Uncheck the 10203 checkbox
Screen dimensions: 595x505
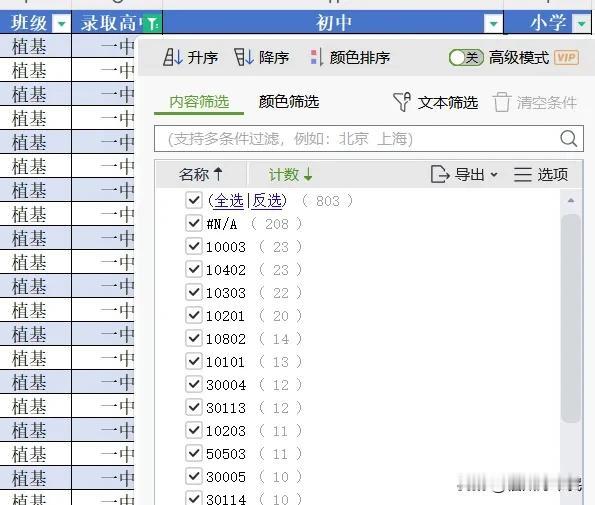click(x=194, y=430)
